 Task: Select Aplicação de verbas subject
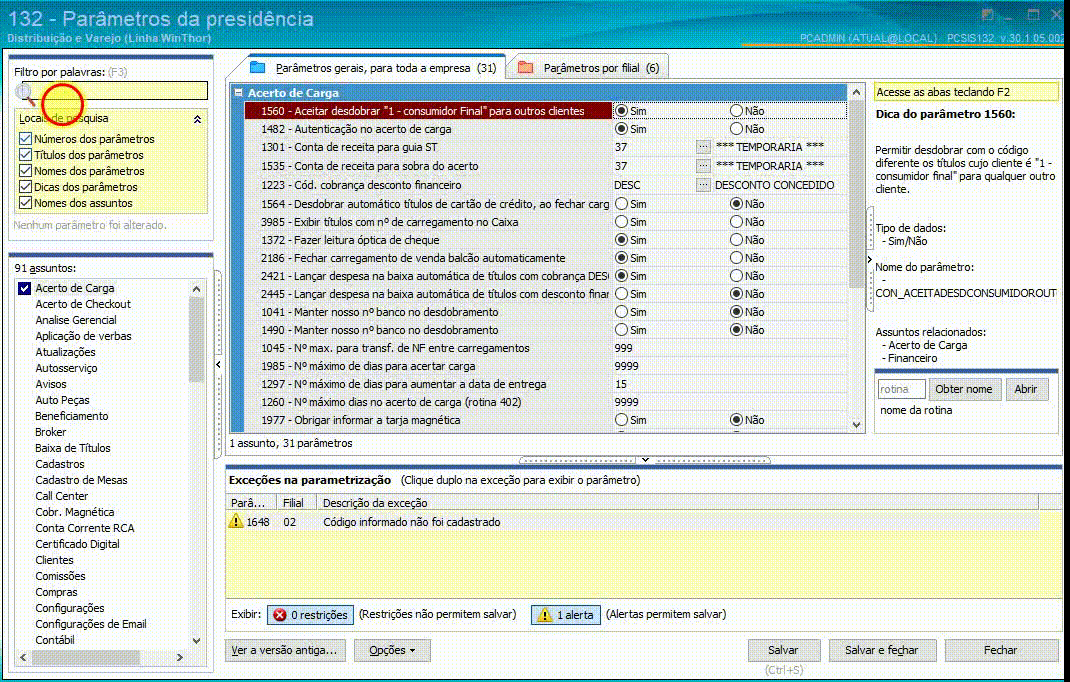[83, 336]
